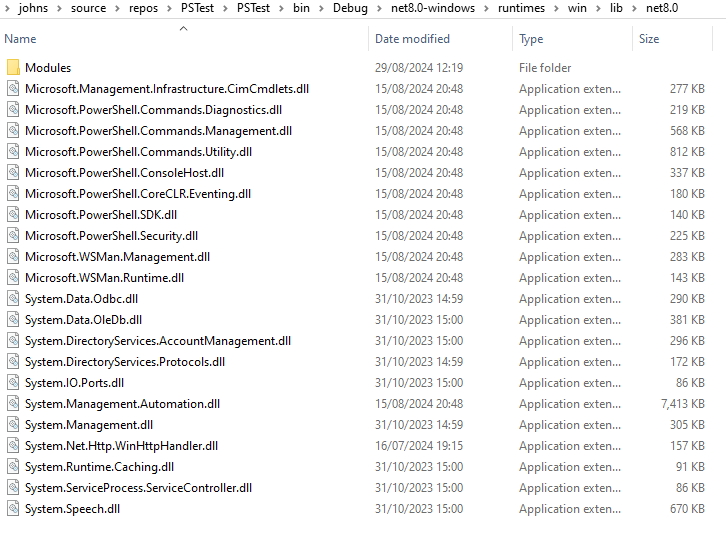Viewport: 726px width, 545px height.
Task: Click the System.Data.OleDb.dll file icon
Action: point(13,319)
